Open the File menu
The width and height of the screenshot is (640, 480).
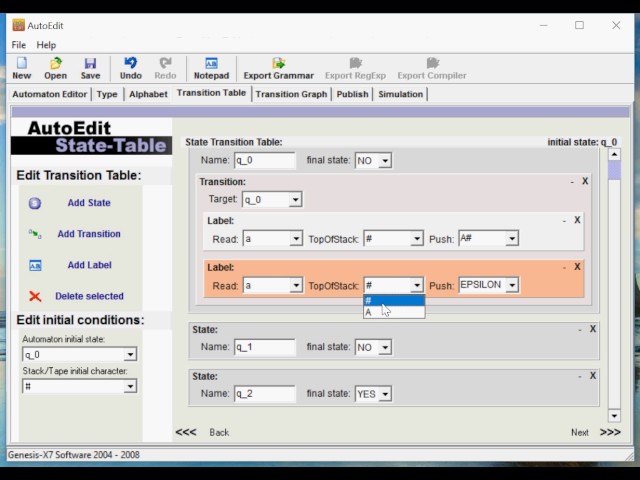(x=19, y=45)
